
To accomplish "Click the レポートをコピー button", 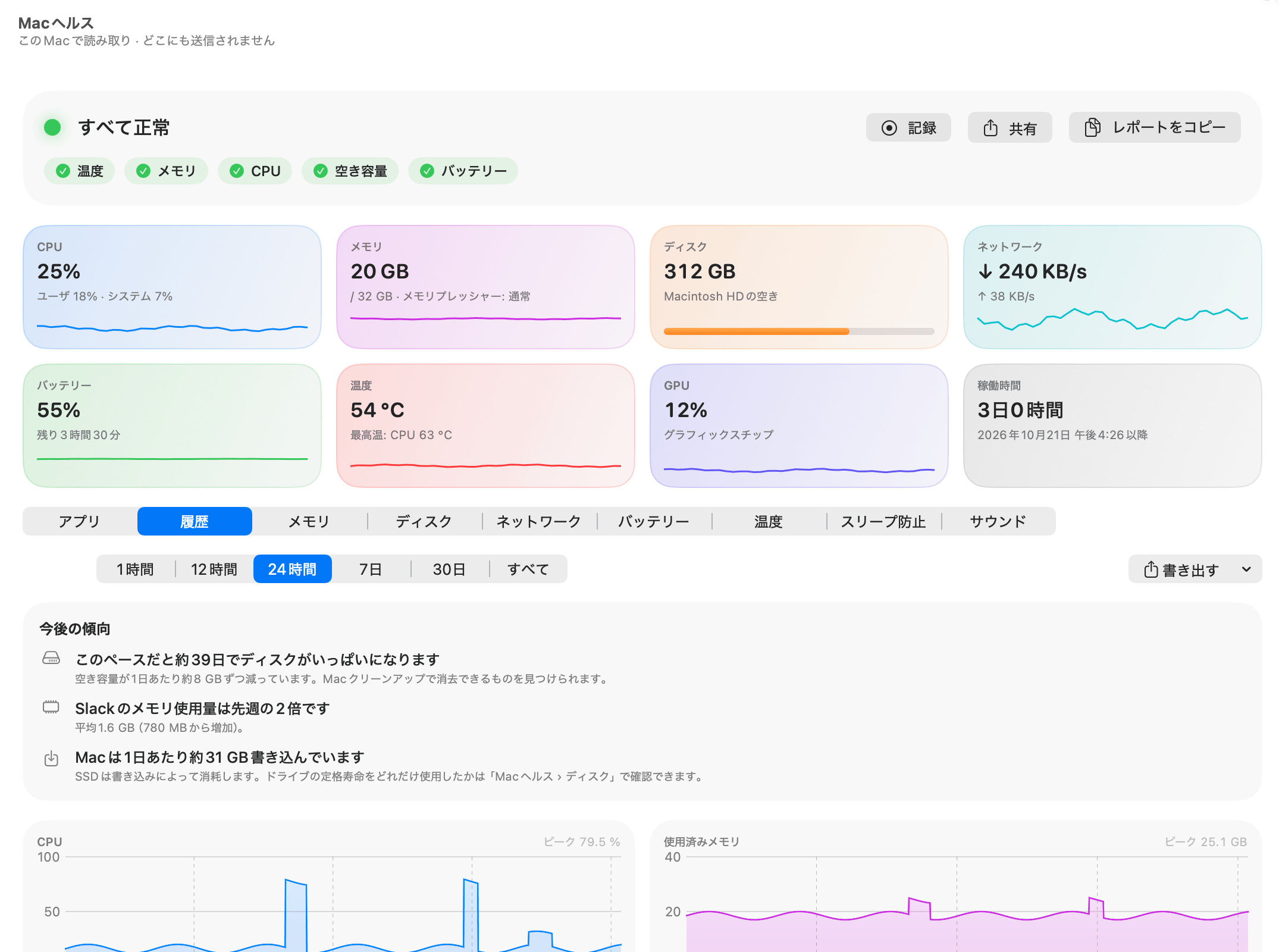I will tap(1155, 127).
